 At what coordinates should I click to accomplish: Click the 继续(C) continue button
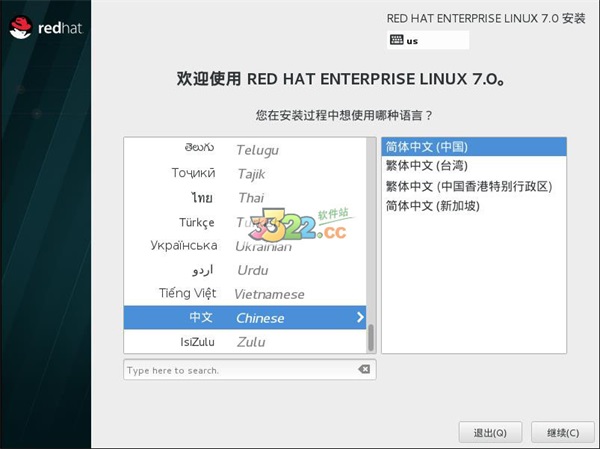coord(563,433)
